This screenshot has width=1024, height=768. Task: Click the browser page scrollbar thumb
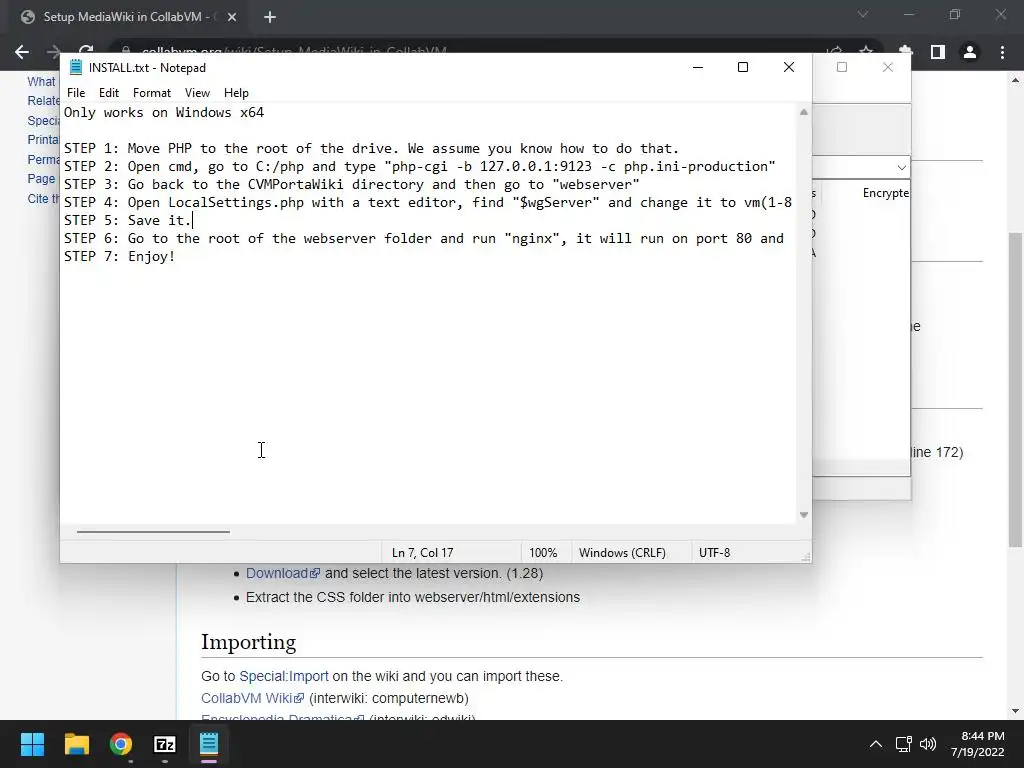(x=1015, y=390)
